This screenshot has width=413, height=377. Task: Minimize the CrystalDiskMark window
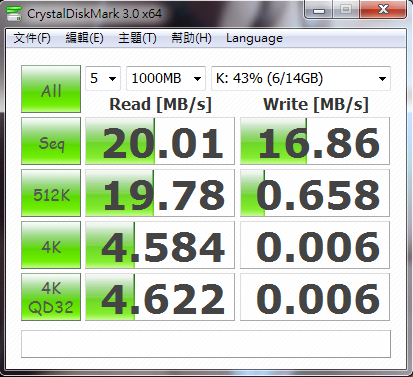[319, 10]
